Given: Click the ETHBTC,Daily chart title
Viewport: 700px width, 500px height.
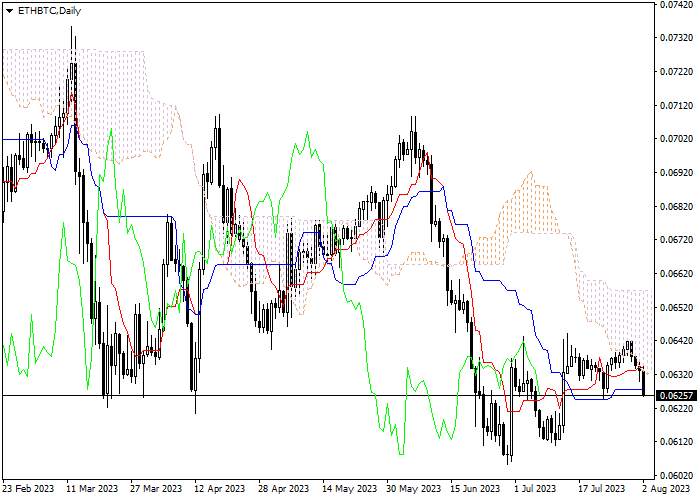Looking at the screenshot, I should click(49, 11).
